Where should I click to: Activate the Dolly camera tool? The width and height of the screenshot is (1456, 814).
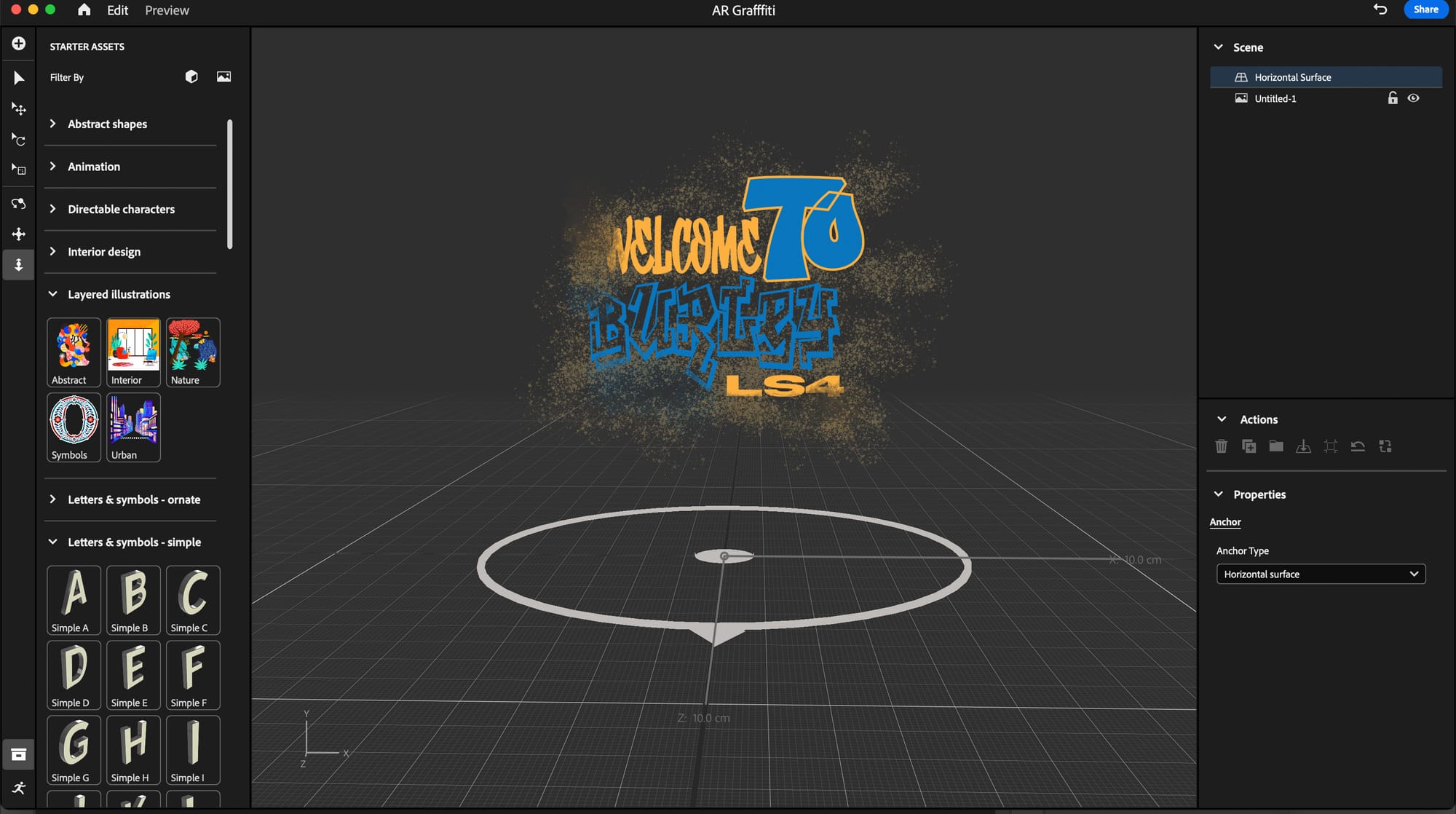coord(19,264)
